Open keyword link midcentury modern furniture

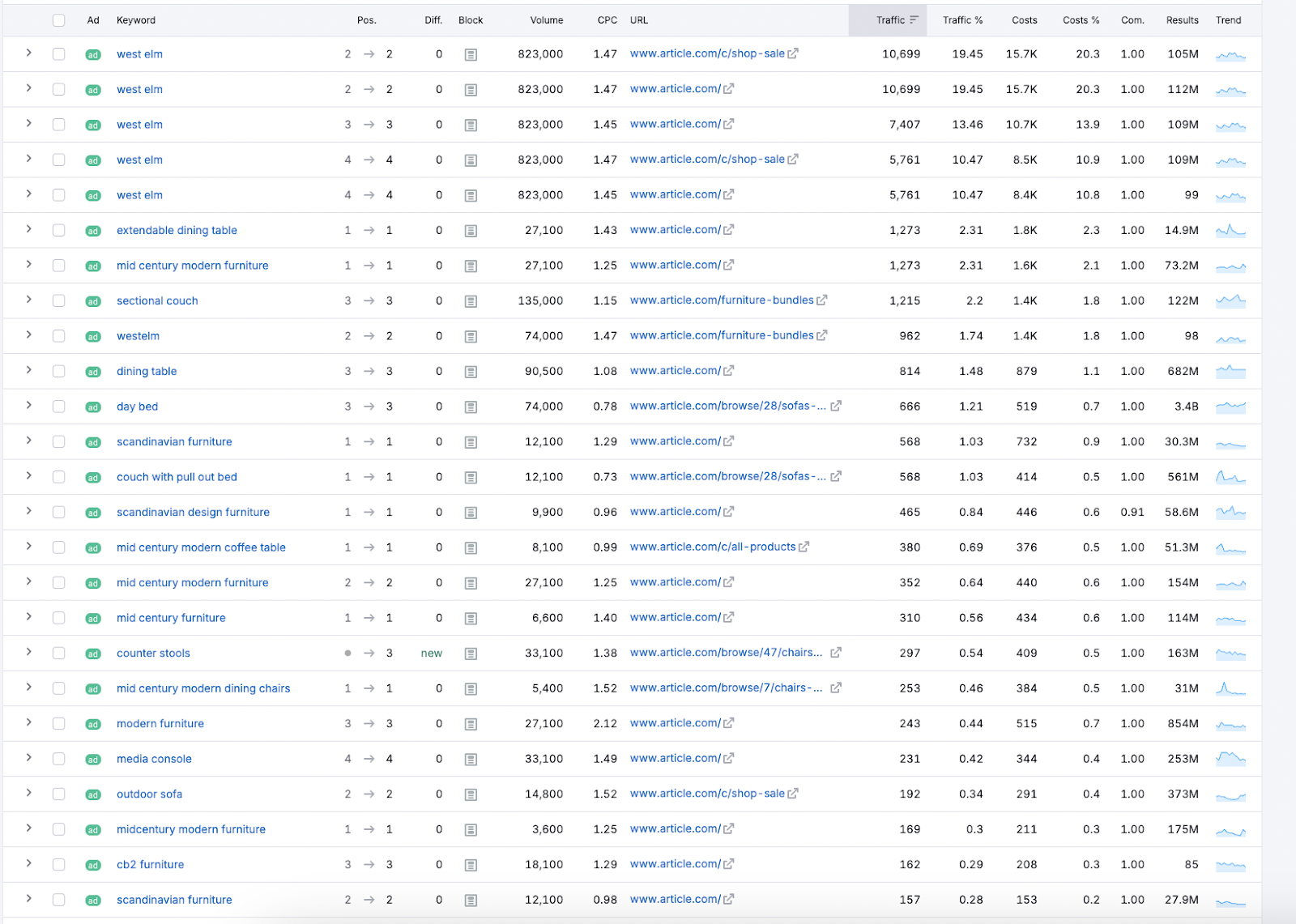click(191, 829)
